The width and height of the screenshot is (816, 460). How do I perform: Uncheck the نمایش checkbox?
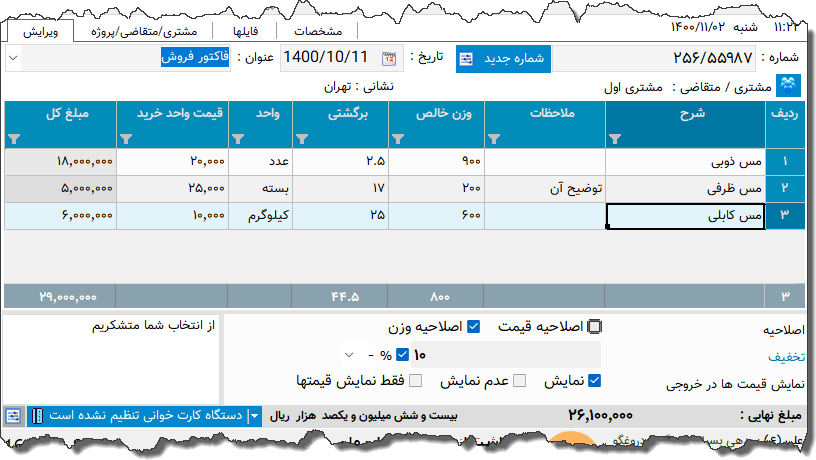tap(594, 380)
